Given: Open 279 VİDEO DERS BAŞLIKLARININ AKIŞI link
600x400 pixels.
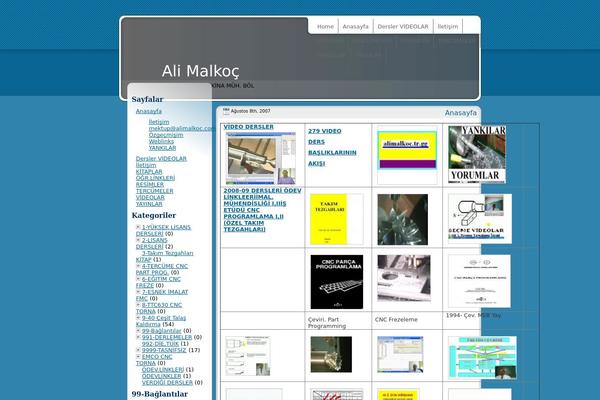Looking at the screenshot, I should pyautogui.click(x=332, y=147).
